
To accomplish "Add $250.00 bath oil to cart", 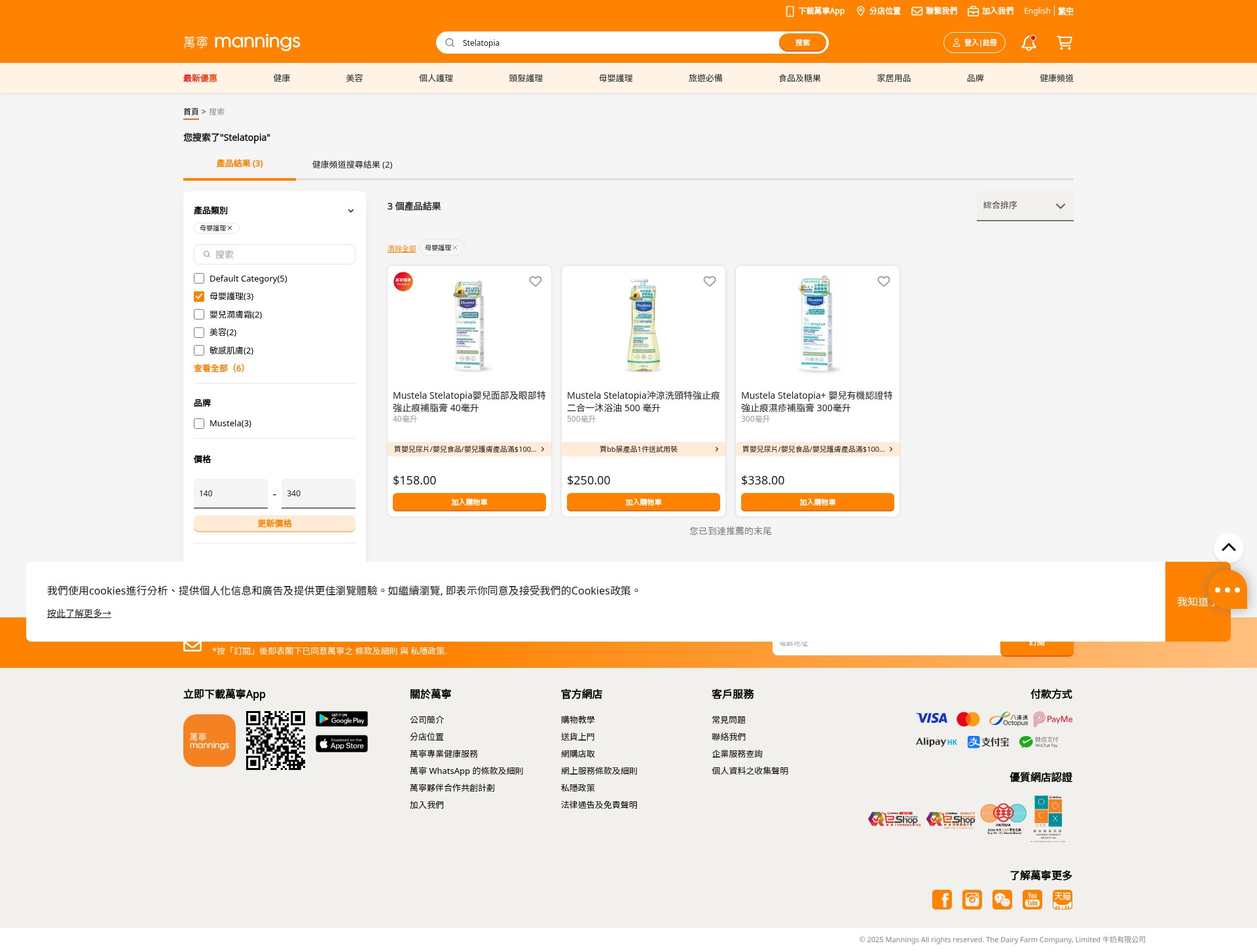I will 643,502.
